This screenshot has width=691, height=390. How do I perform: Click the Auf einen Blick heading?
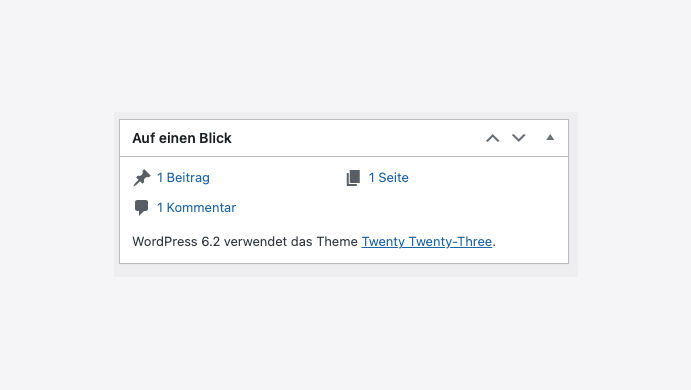tap(182, 138)
